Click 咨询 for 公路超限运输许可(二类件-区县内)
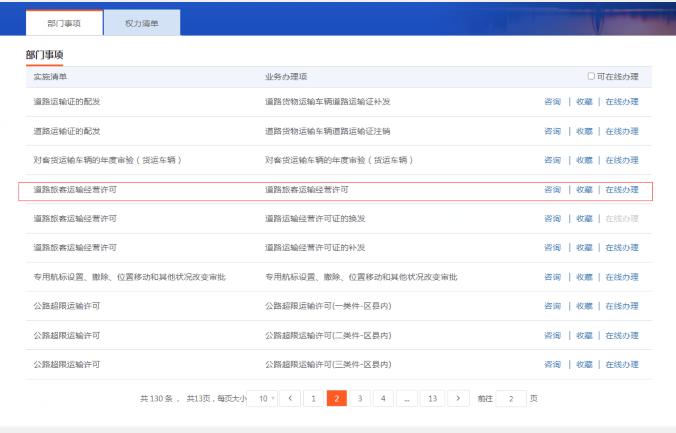Viewport: 676px width, 433px height. point(552,335)
